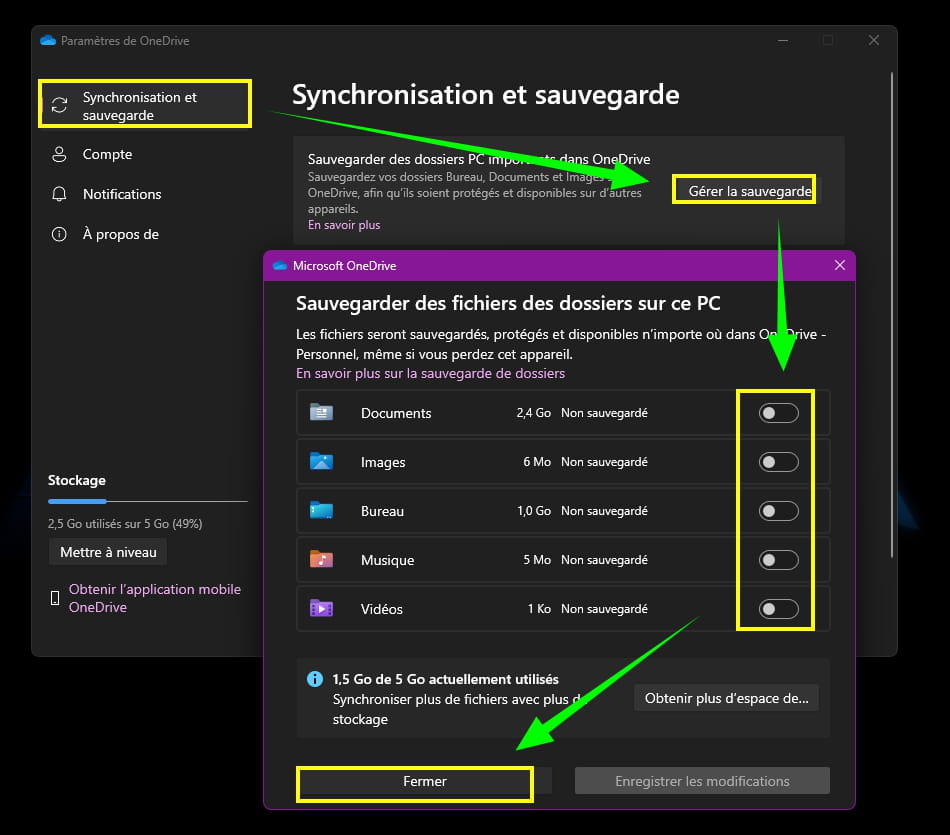Click the Fermer button

coord(425,782)
